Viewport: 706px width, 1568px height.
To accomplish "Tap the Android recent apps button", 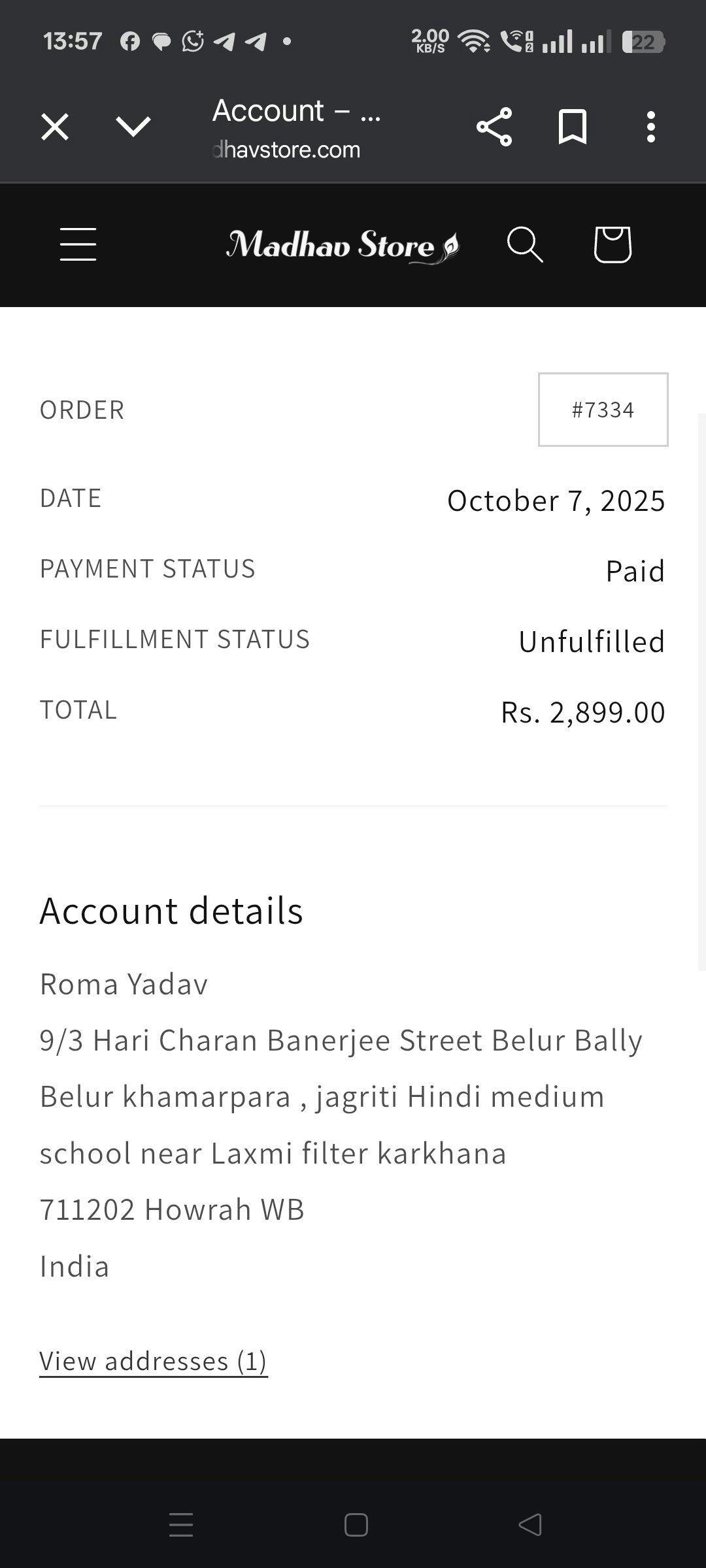I will coord(181,1525).
